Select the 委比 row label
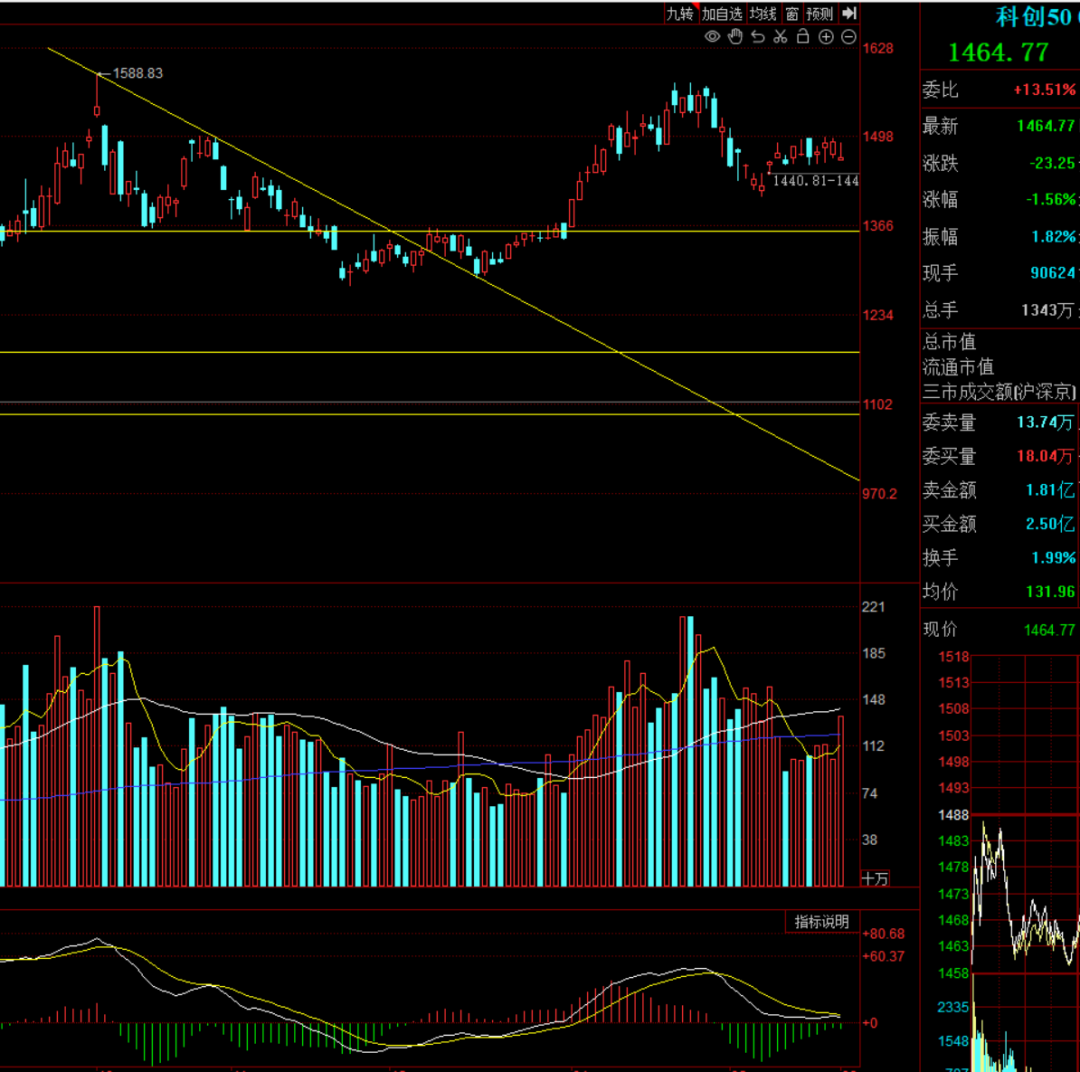Viewport: 1080px width, 1072px height. (x=940, y=90)
